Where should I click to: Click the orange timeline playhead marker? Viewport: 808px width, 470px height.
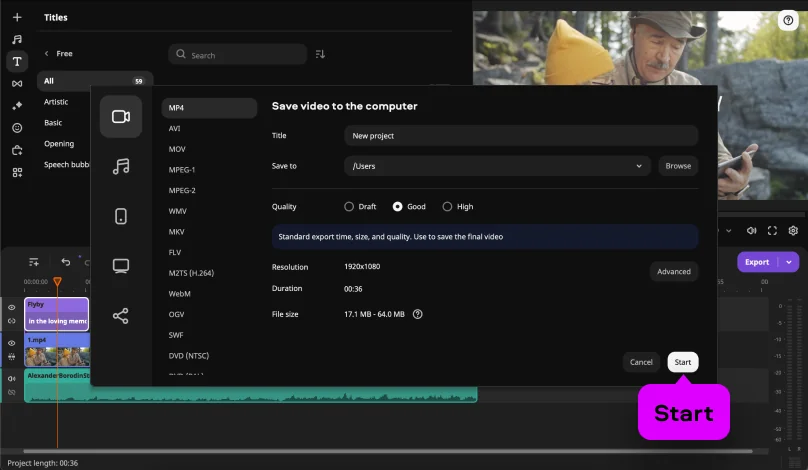57,281
